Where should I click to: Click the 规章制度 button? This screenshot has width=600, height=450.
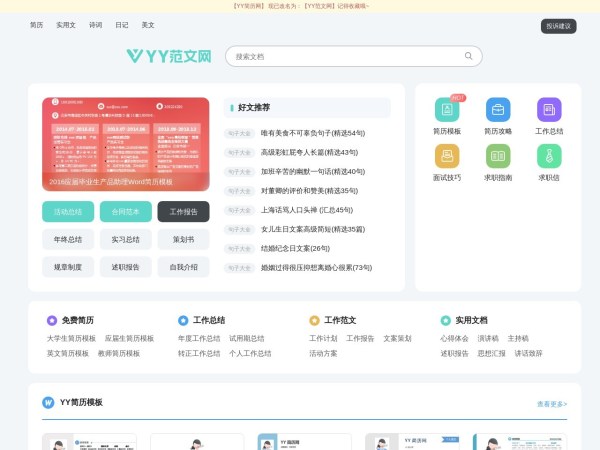(x=68, y=267)
